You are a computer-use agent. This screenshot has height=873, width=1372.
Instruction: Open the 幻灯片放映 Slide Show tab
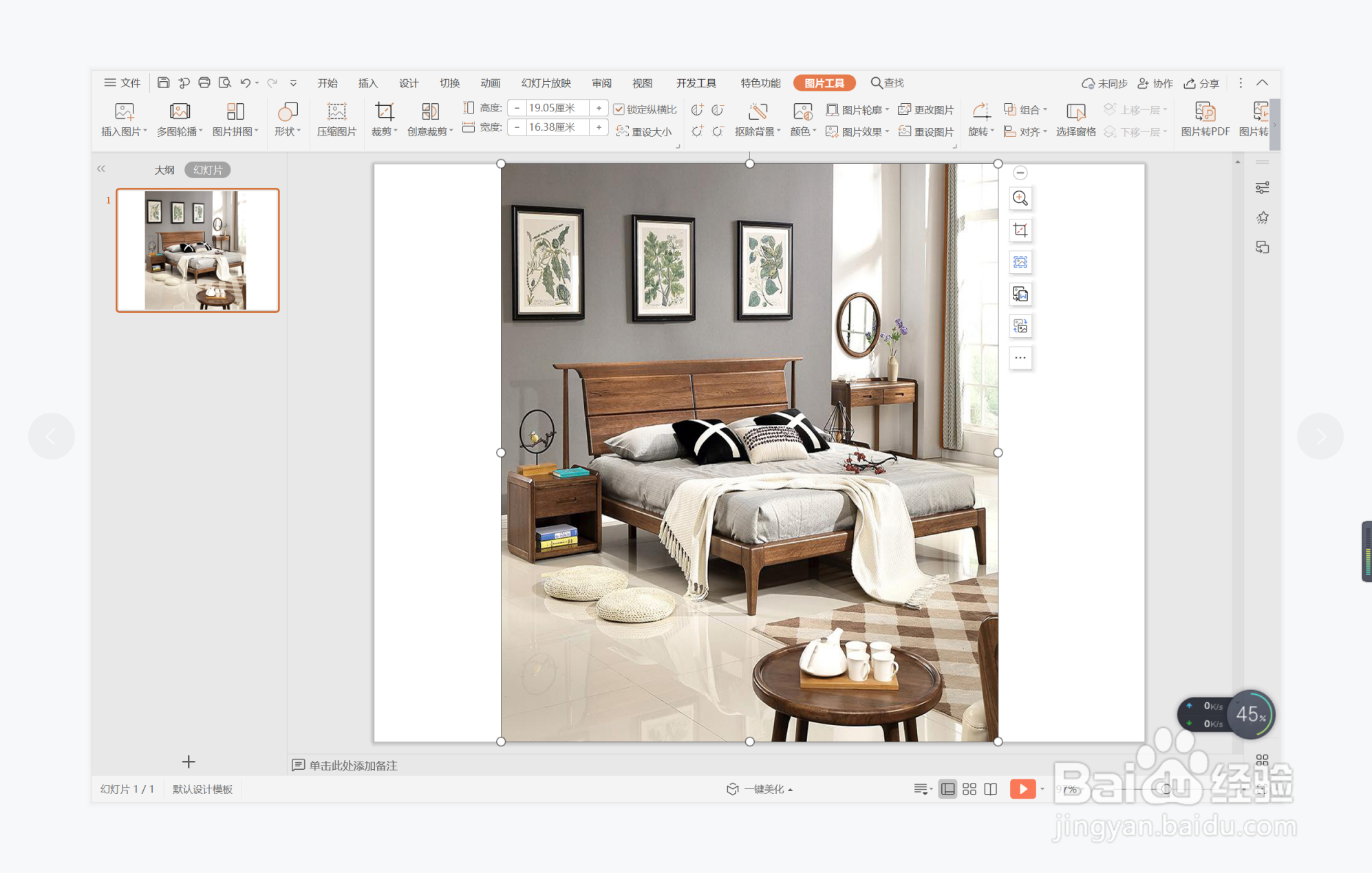coord(546,83)
